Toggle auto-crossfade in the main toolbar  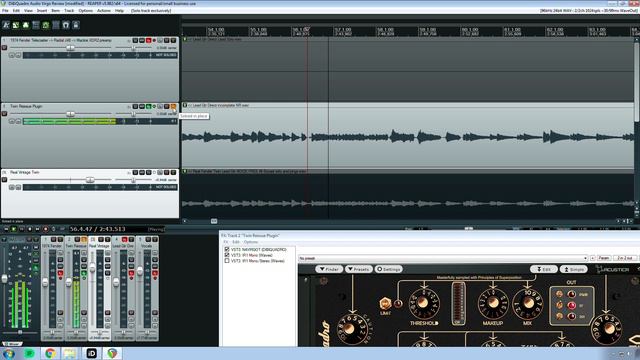pyautogui.click(x=16, y=25)
